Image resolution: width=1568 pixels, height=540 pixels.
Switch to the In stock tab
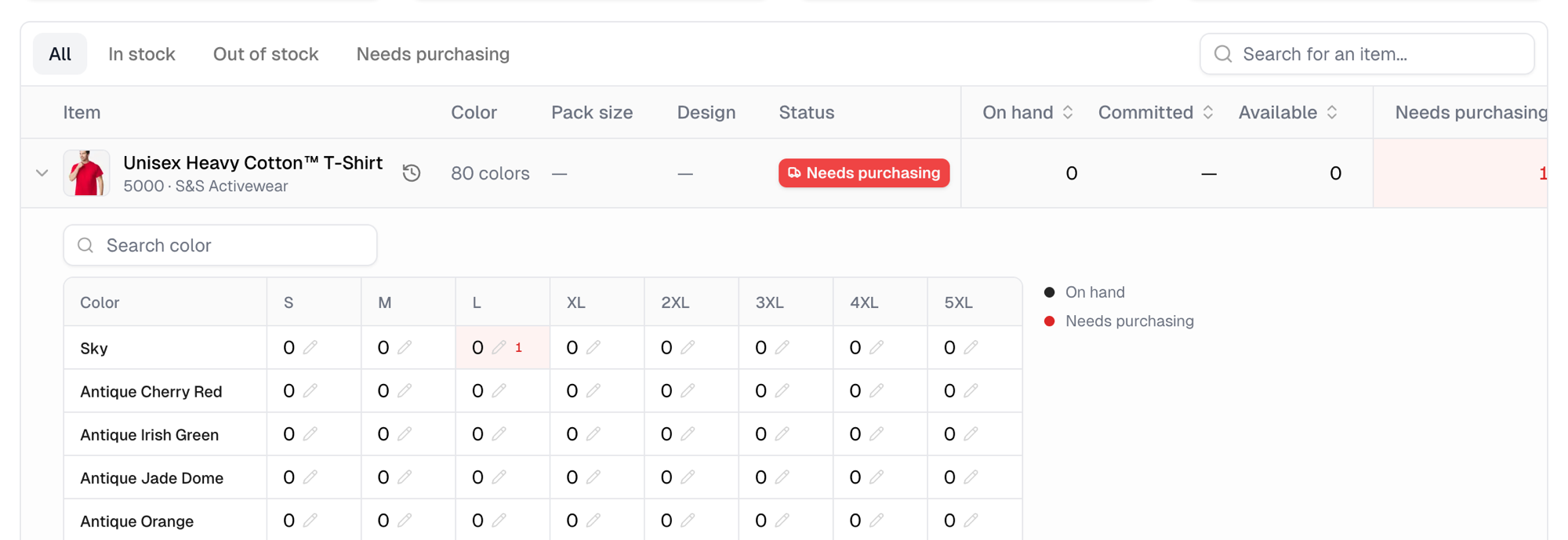(x=142, y=54)
